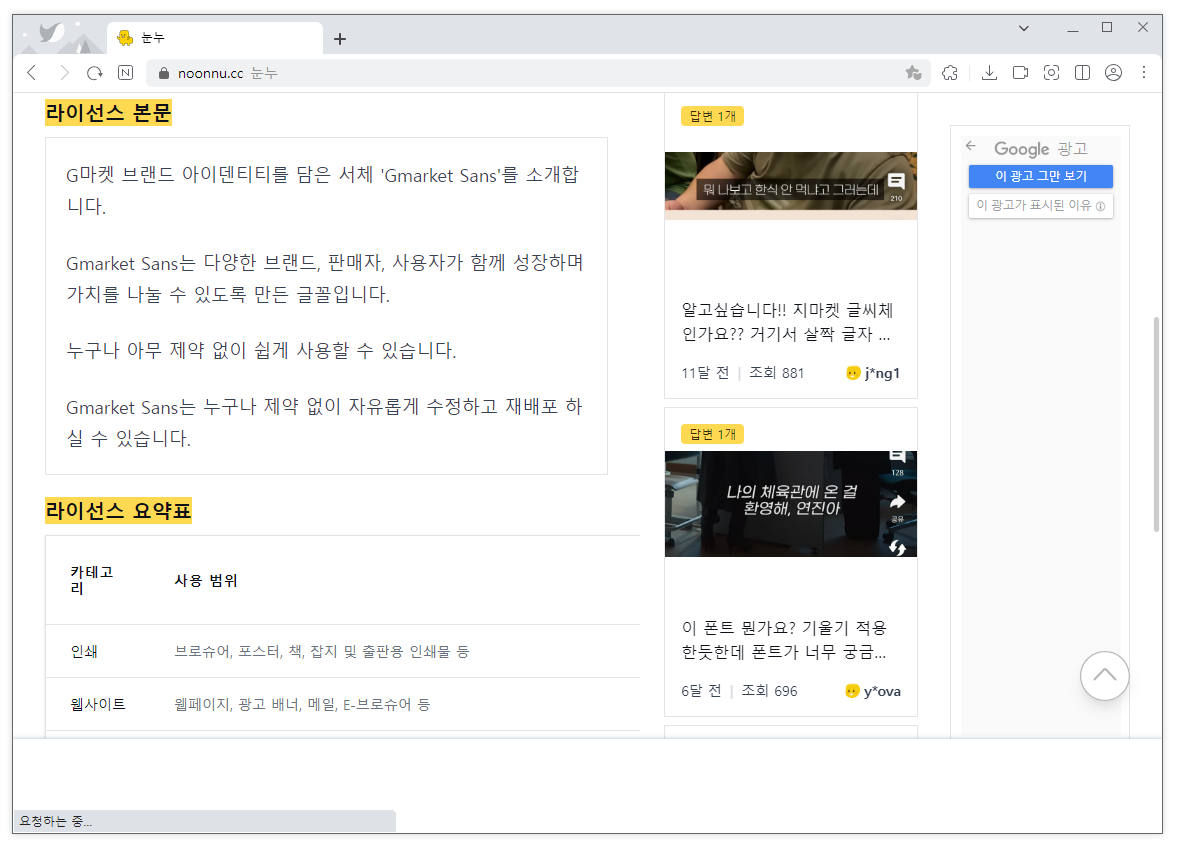The height and width of the screenshot is (848, 1178).
Task: Go forward to the next page
Action: tap(64, 73)
